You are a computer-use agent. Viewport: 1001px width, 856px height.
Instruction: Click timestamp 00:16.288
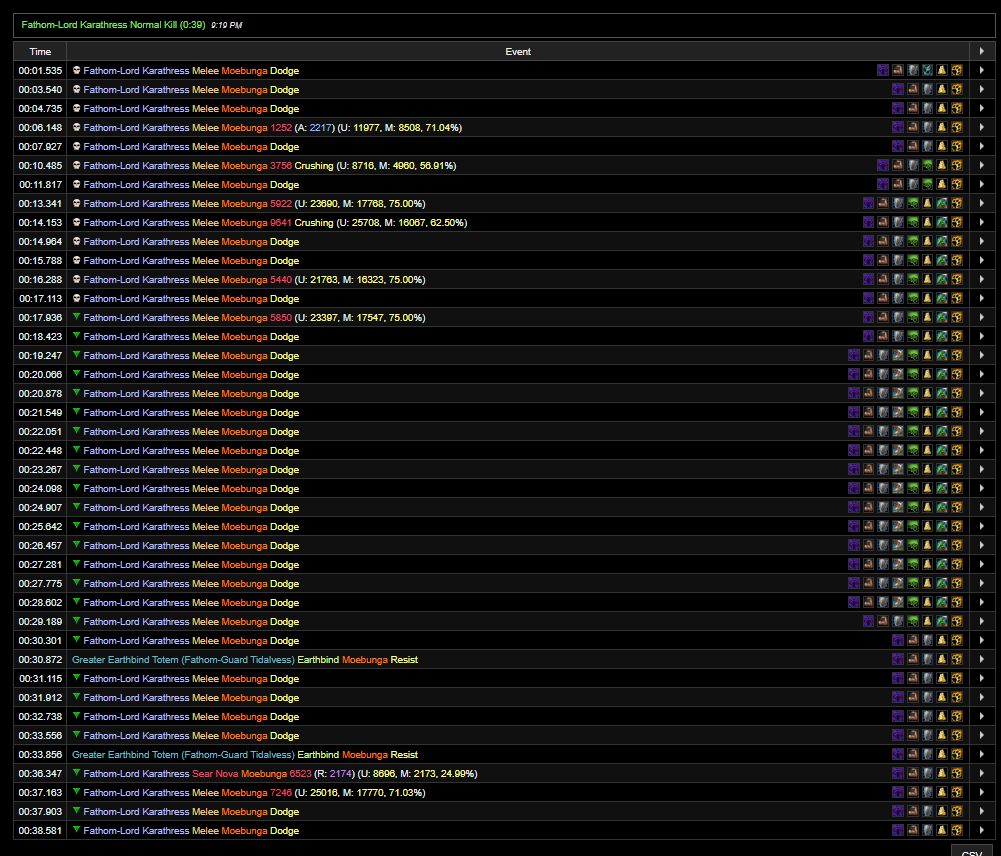[x=40, y=280]
